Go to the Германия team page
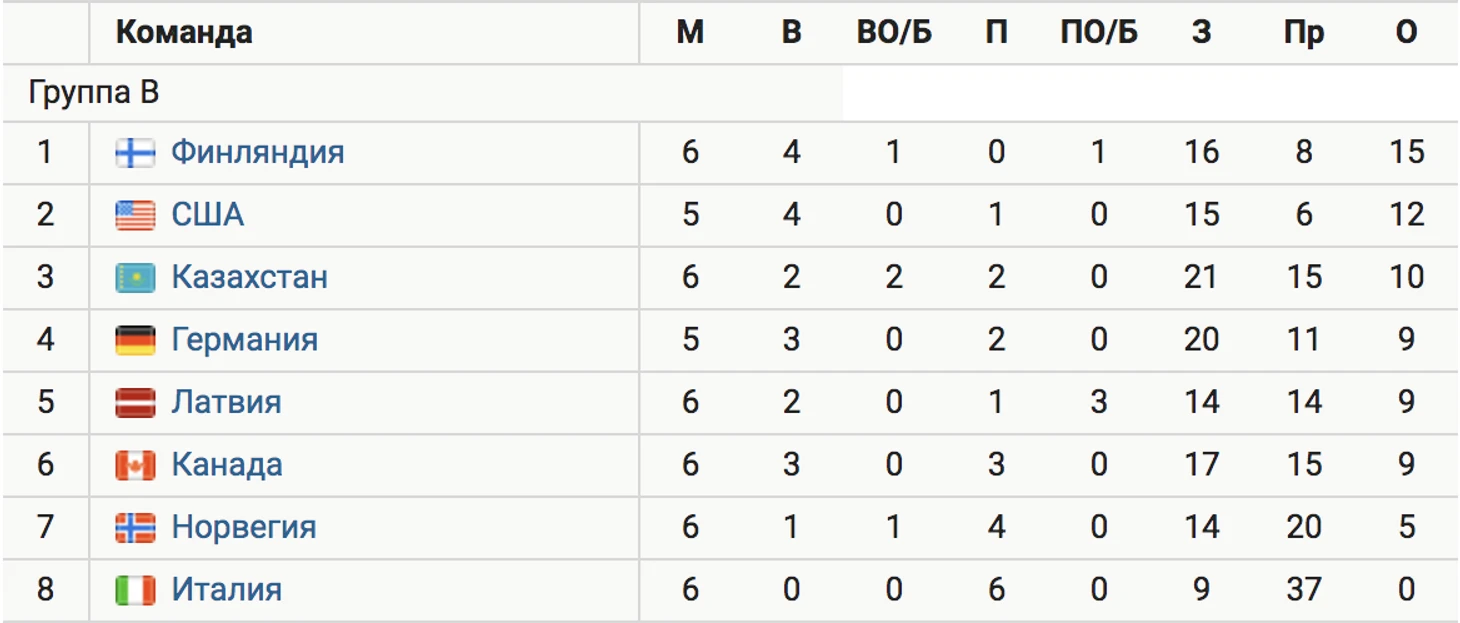This screenshot has width=1460, height=623. tap(244, 340)
